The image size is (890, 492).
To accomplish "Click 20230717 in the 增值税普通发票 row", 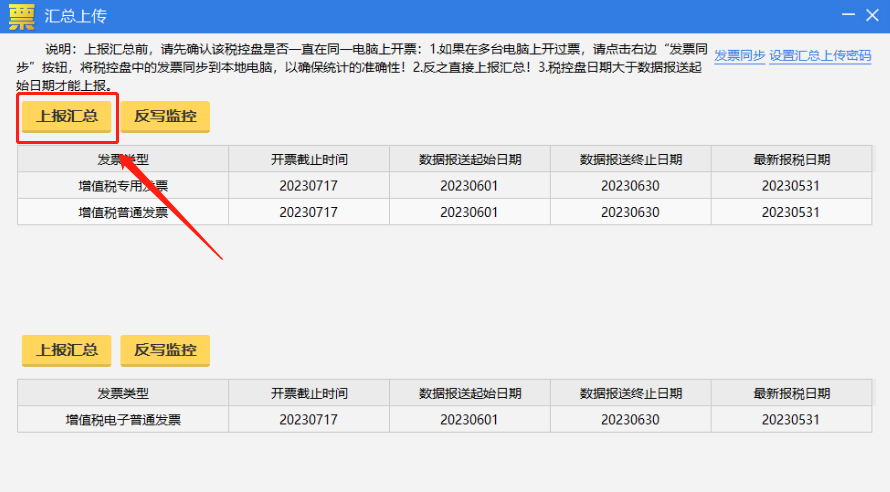I will click(x=309, y=212).
